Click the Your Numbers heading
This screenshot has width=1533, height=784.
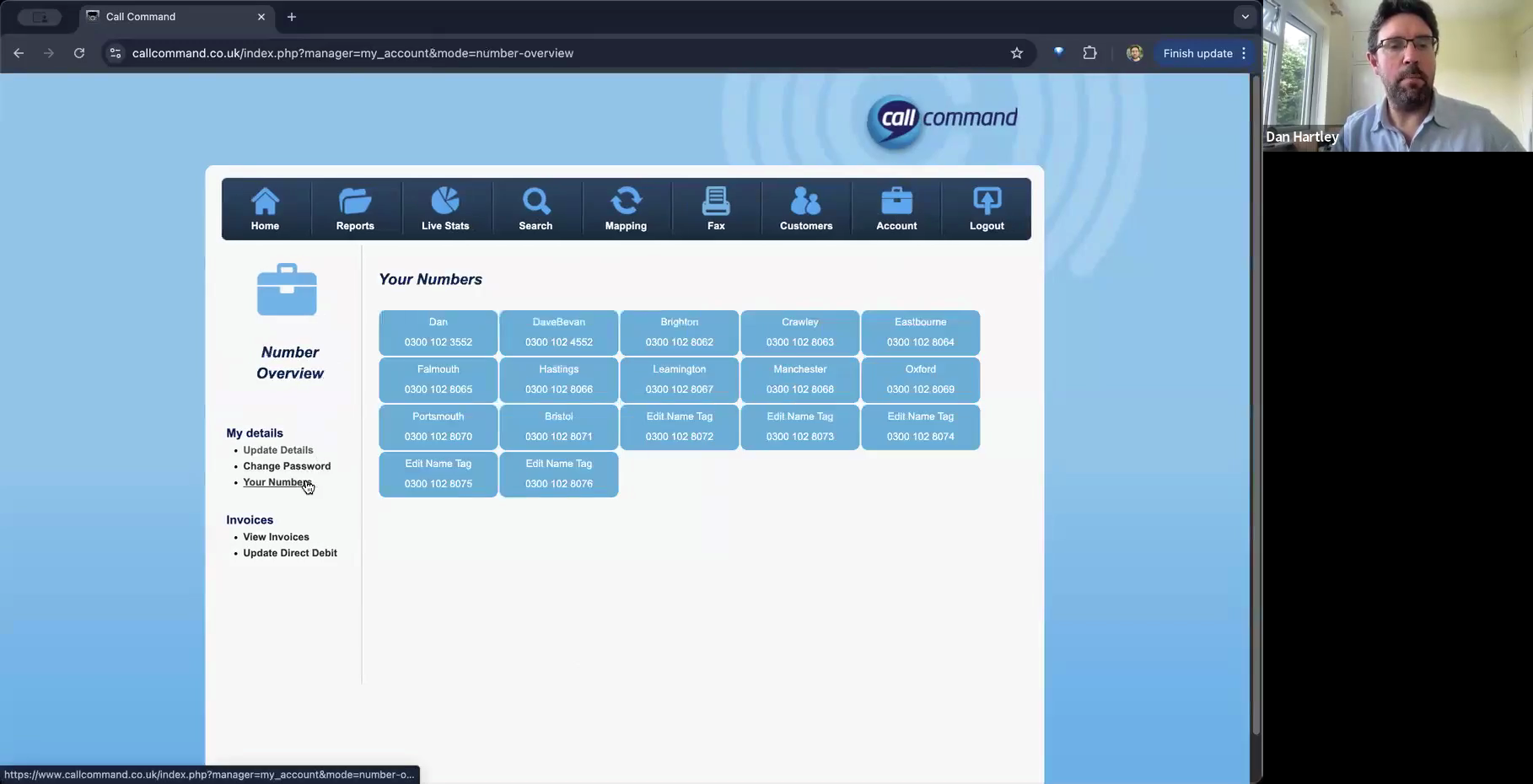pyautogui.click(x=431, y=280)
